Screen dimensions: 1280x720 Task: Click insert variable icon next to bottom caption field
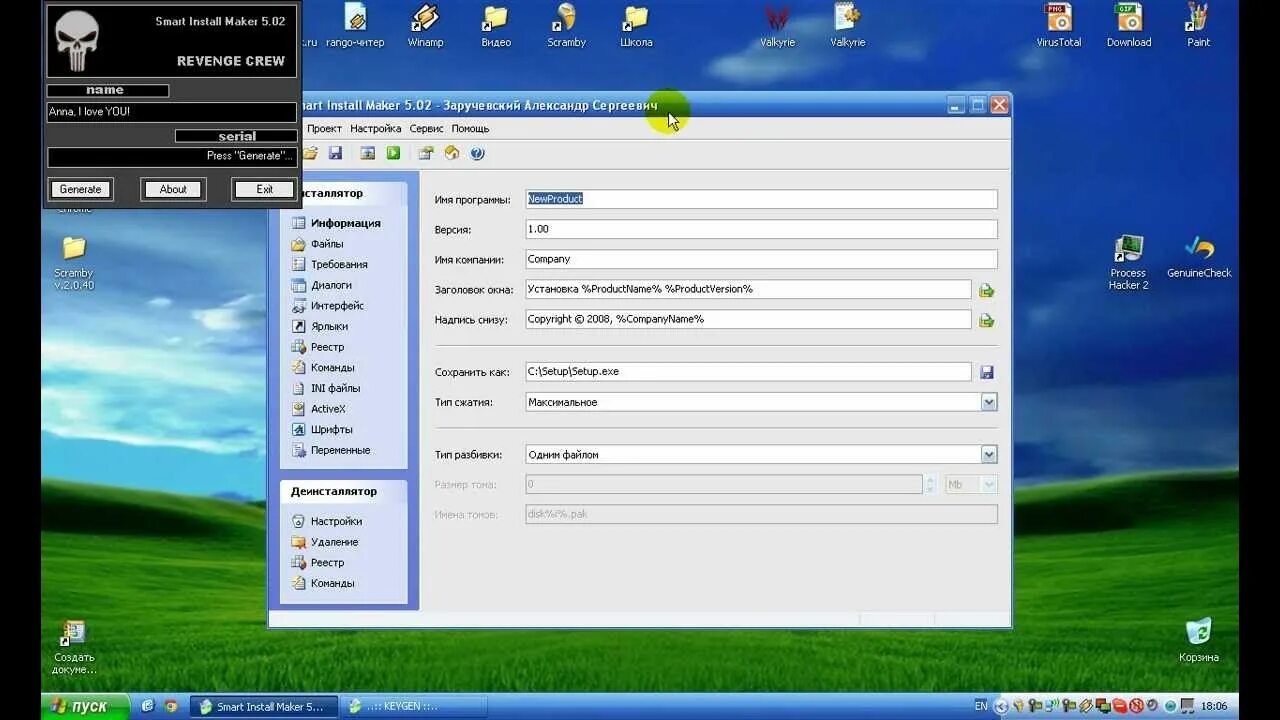(987, 320)
